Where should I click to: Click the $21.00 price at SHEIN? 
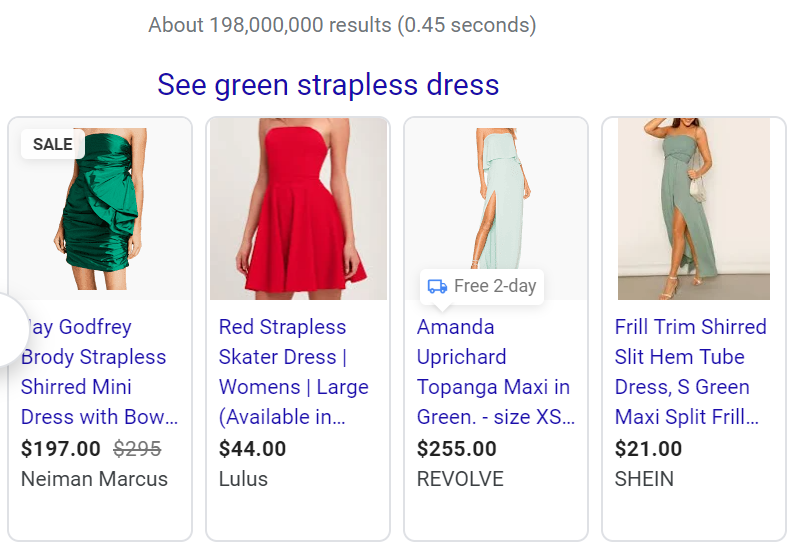[x=648, y=449]
